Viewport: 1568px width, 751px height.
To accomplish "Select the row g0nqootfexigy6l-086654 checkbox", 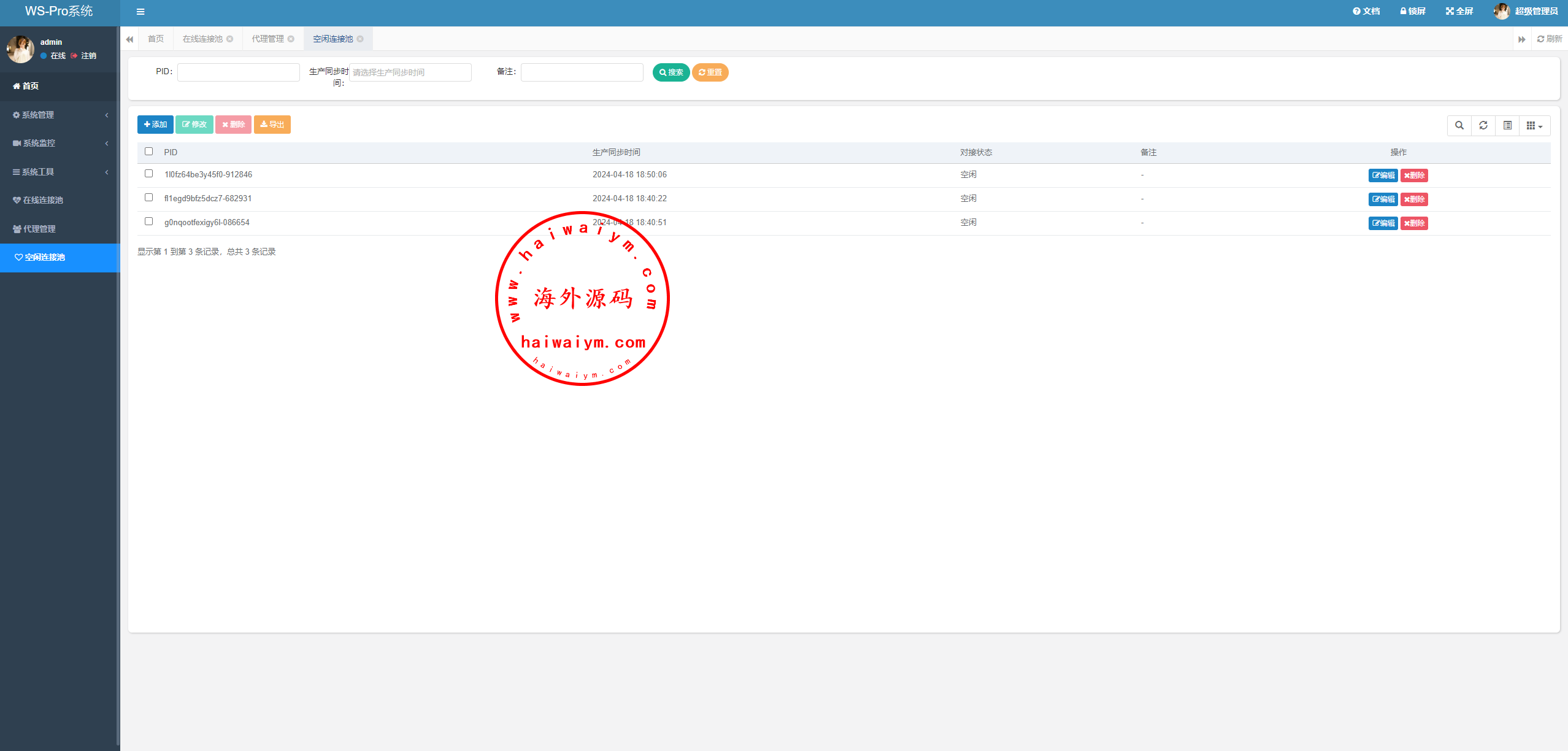I will [x=148, y=221].
